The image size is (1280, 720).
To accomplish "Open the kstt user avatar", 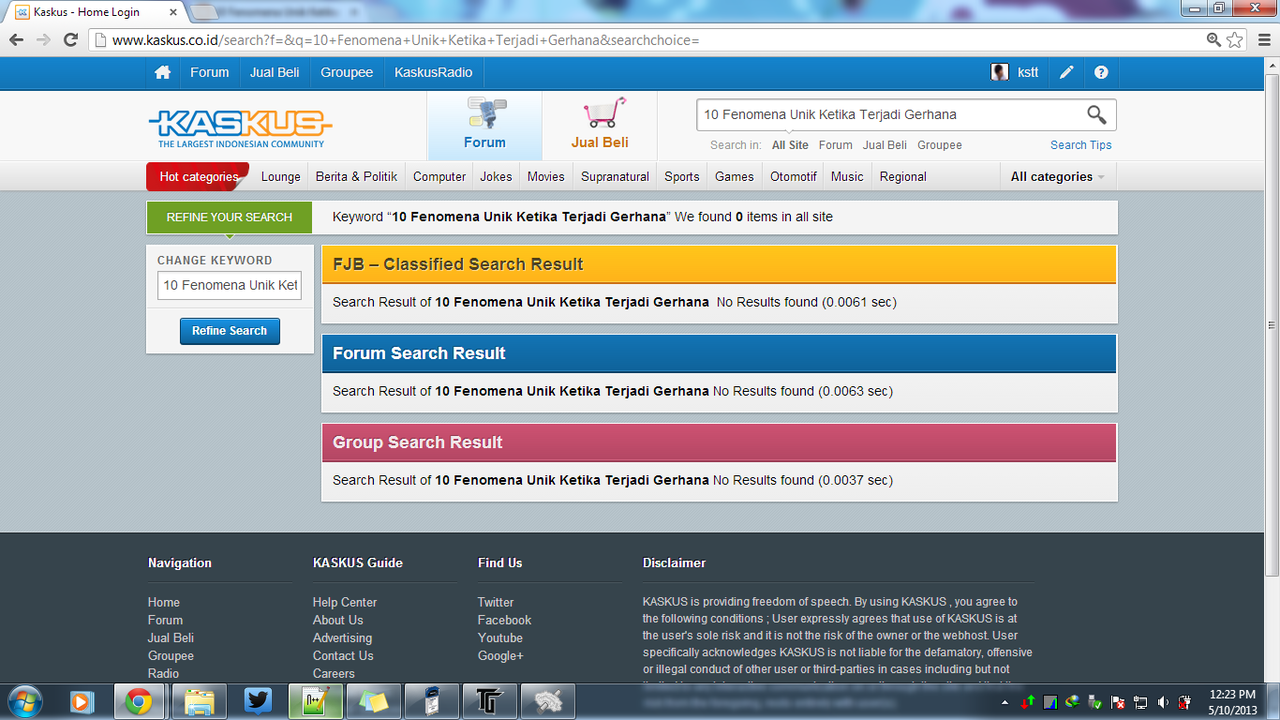I will click(999, 73).
